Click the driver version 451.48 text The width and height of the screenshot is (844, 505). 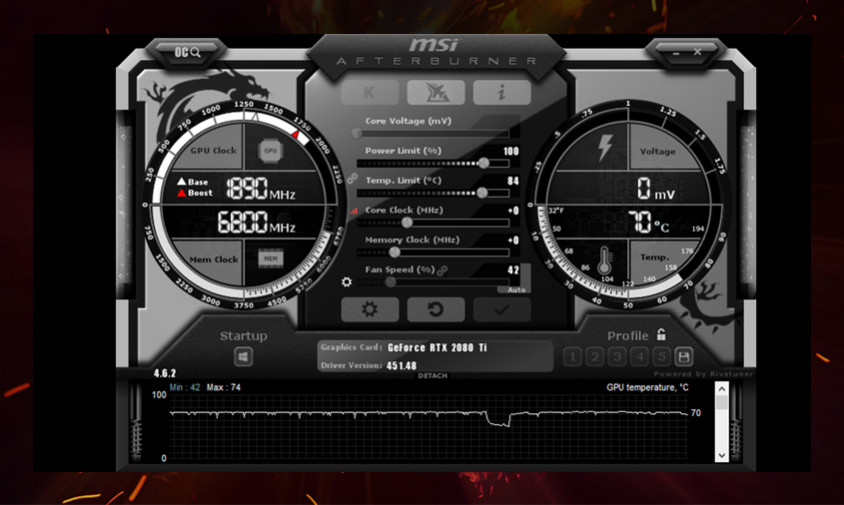click(402, 366)
